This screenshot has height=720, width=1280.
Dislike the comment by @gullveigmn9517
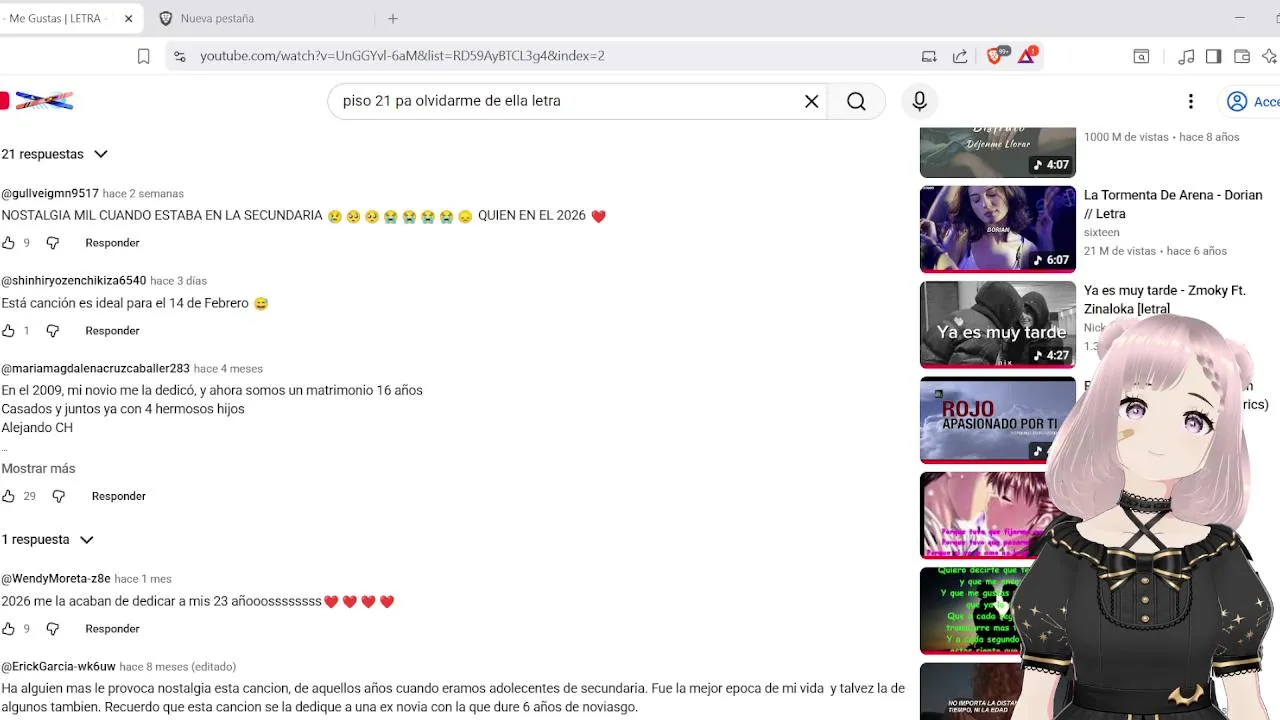[x=53, y=243]
